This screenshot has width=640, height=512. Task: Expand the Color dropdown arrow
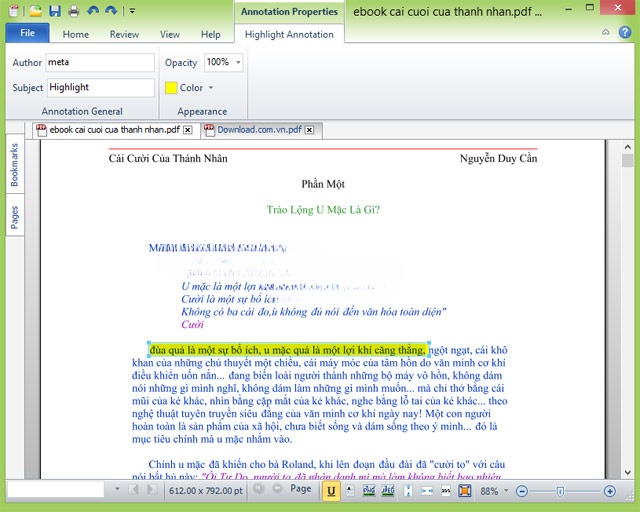(x=211, y=88)
